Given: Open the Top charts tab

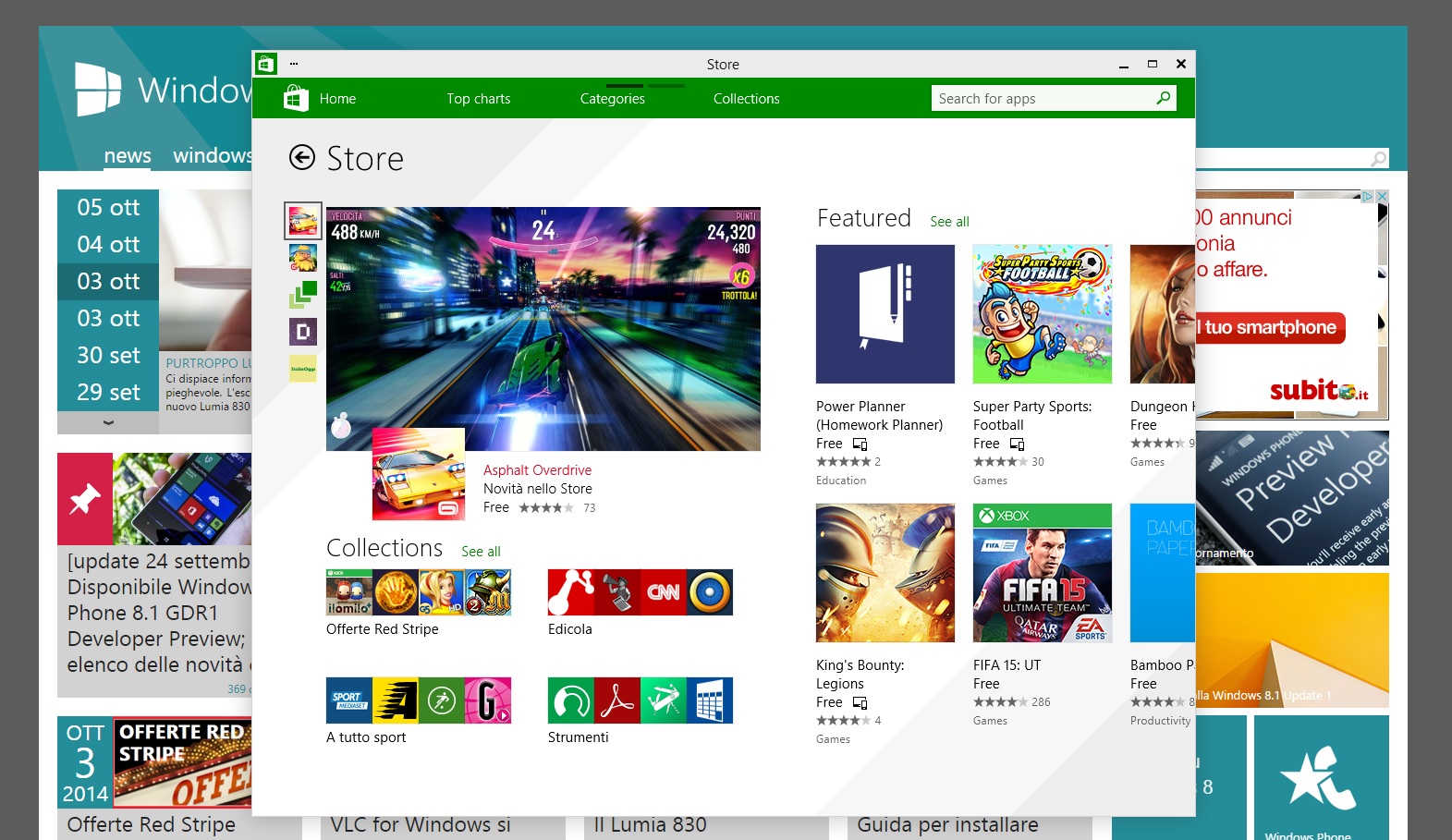Looking at the screenshot, I should coord(479,99).
